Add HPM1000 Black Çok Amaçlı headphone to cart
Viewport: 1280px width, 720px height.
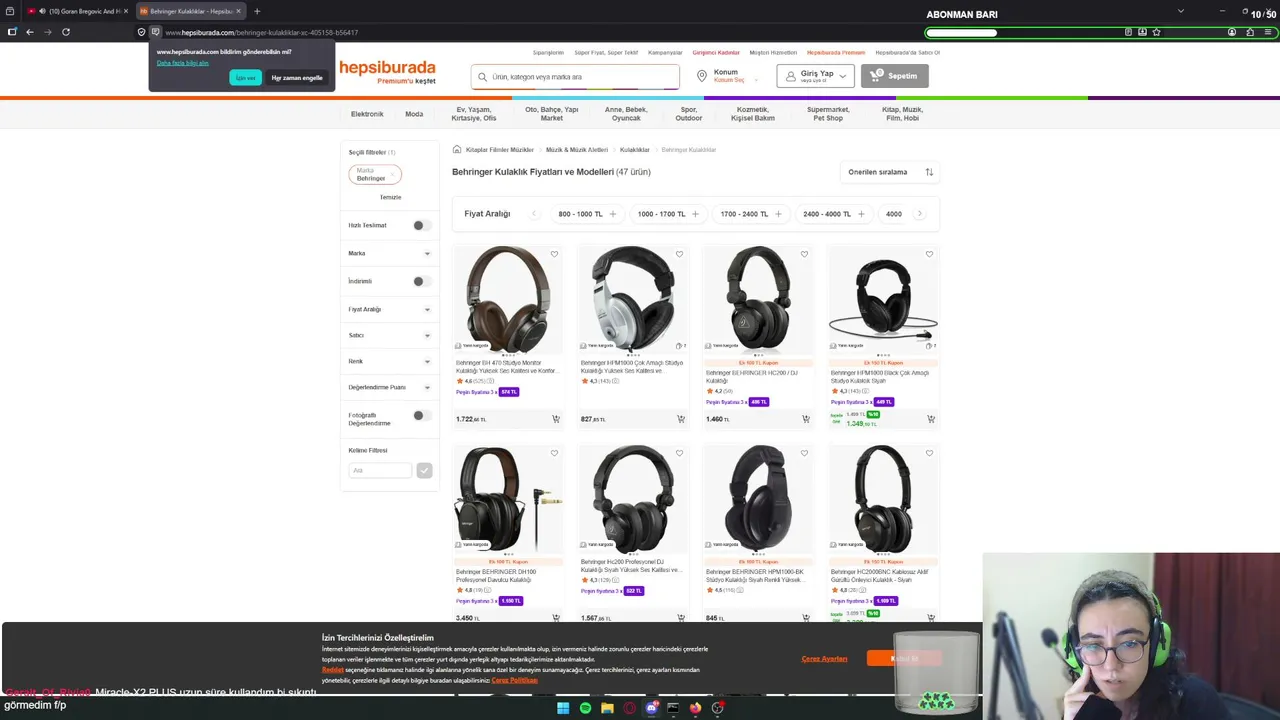(931, 419)
